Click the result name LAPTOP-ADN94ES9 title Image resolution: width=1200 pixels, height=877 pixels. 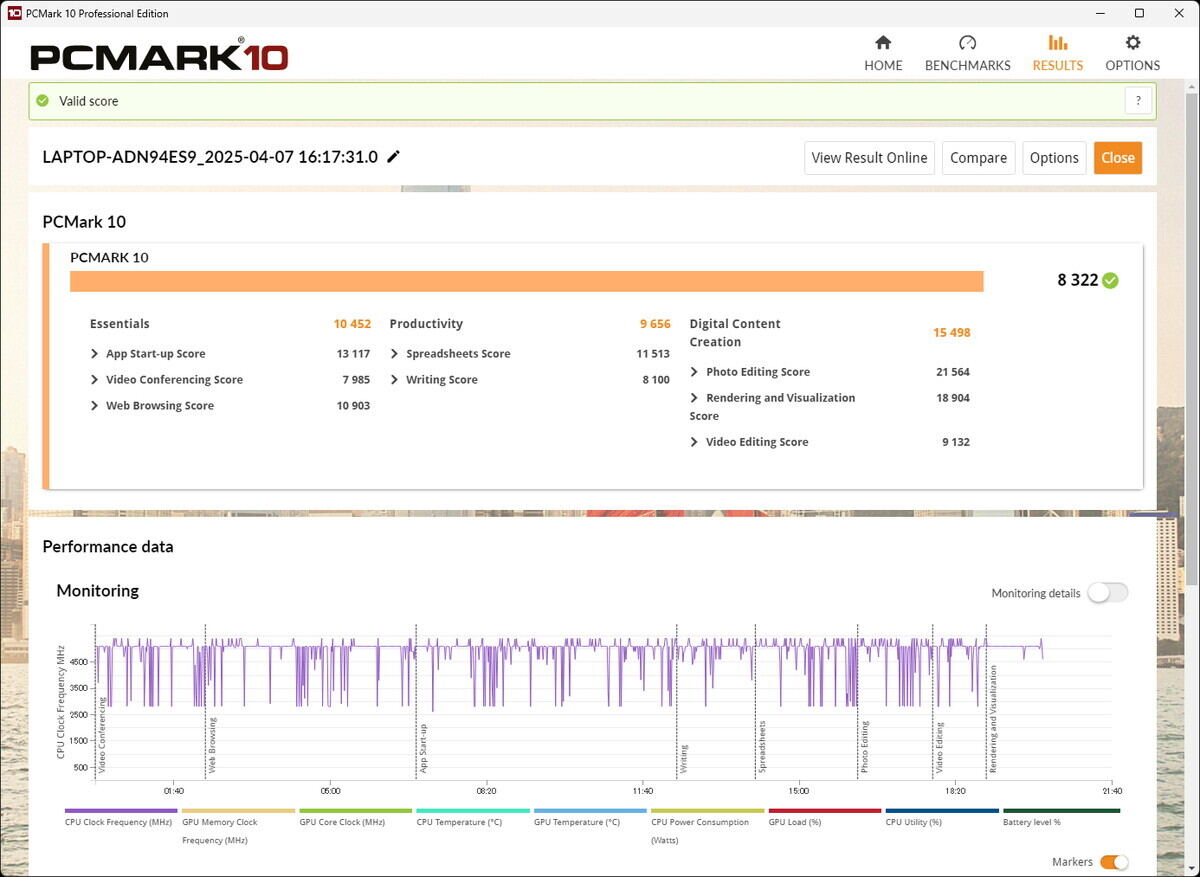[x=210, y=157]
